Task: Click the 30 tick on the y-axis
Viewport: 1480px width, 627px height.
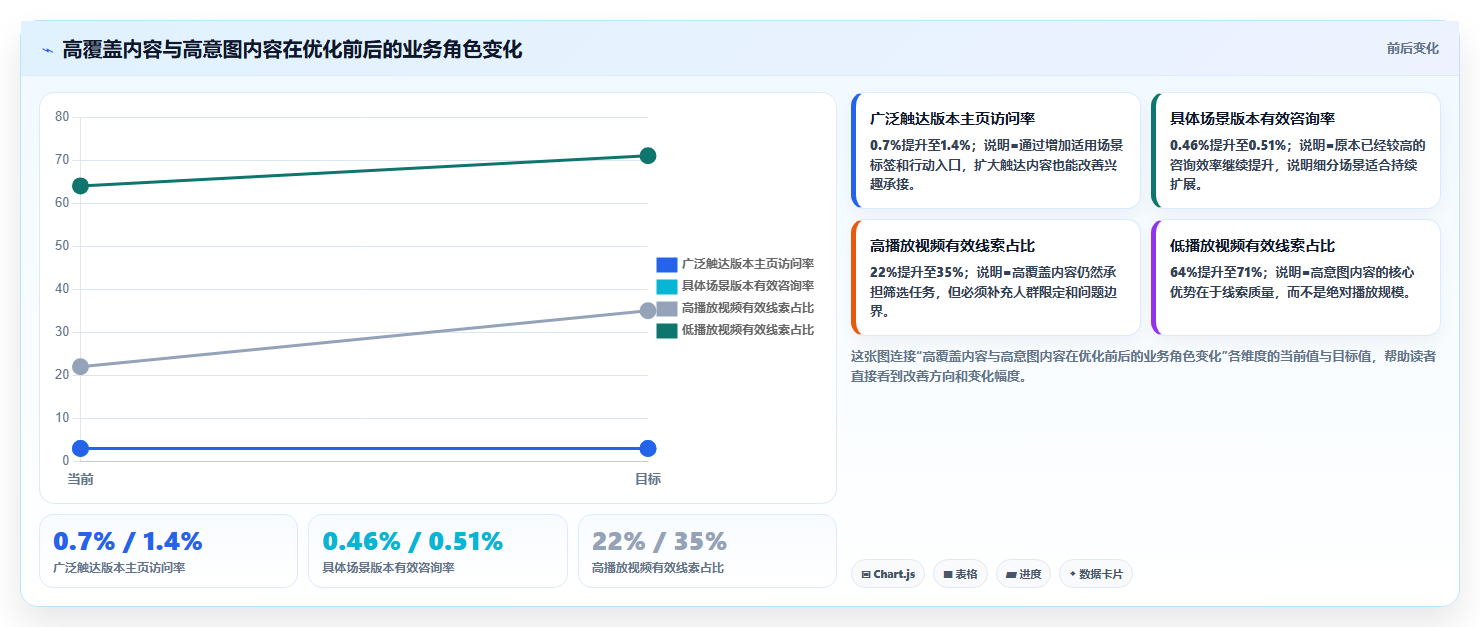Action: (62, 332)
